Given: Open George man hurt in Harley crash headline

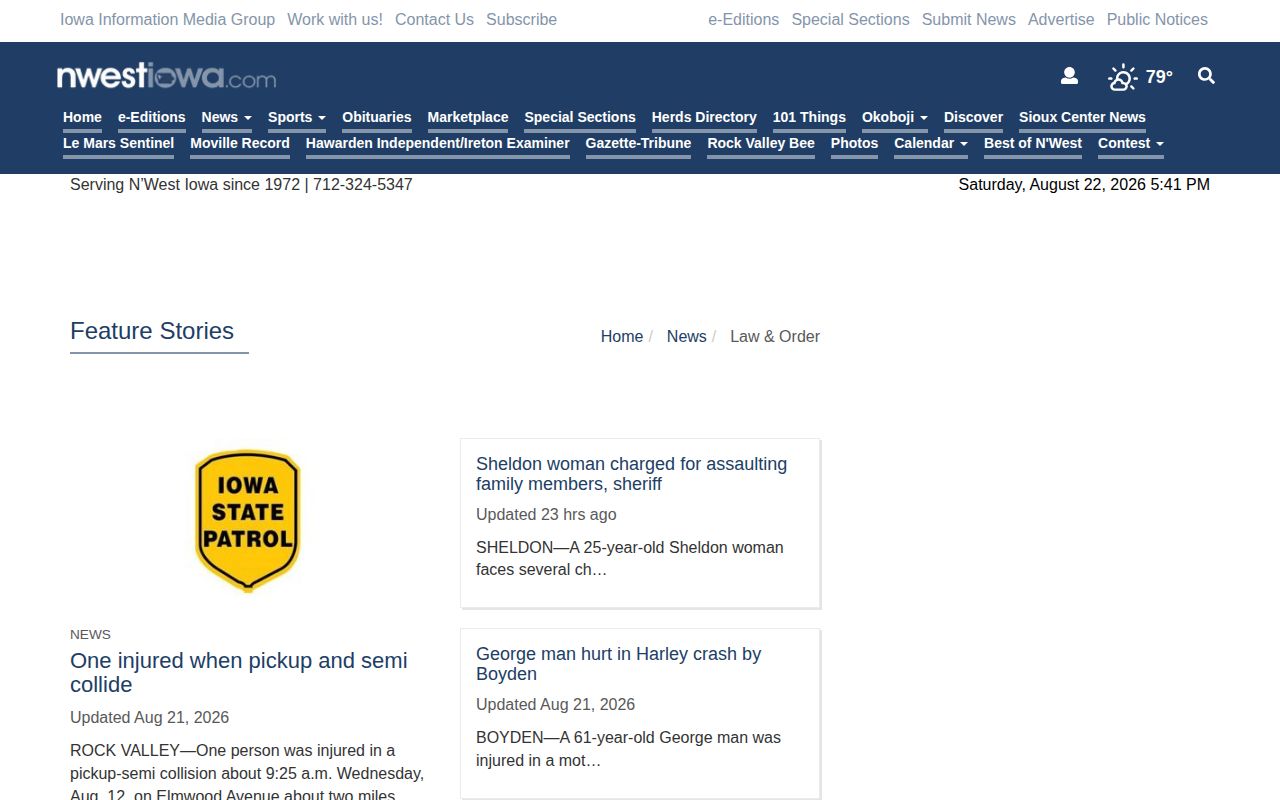Looking at the screenshot, I should [618, 664].
